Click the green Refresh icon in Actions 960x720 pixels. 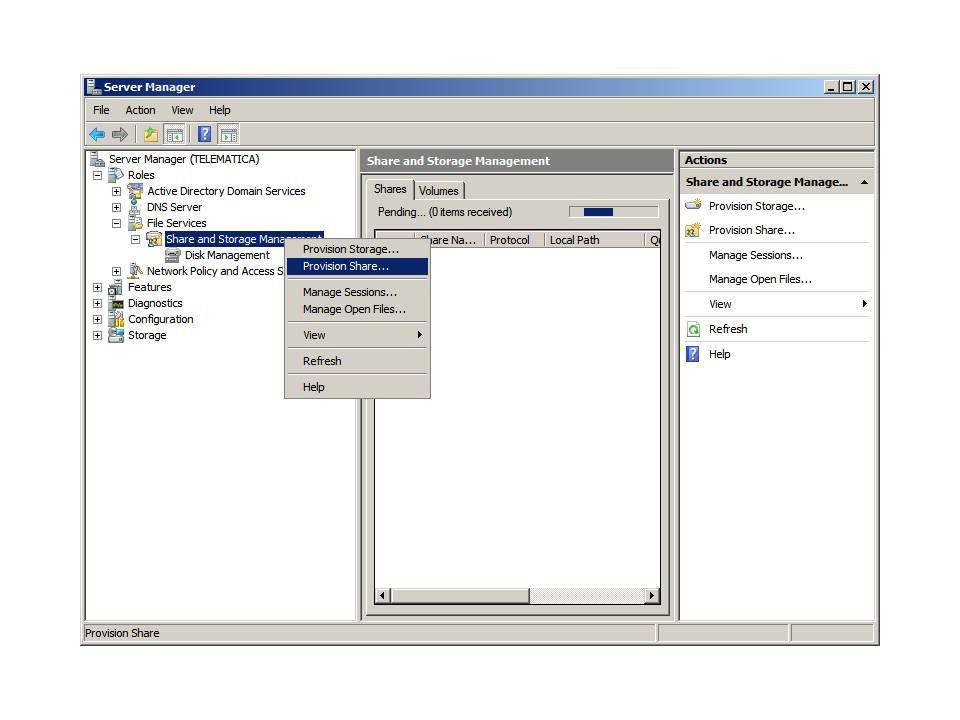pyautogui.click(x=693, y=329)
